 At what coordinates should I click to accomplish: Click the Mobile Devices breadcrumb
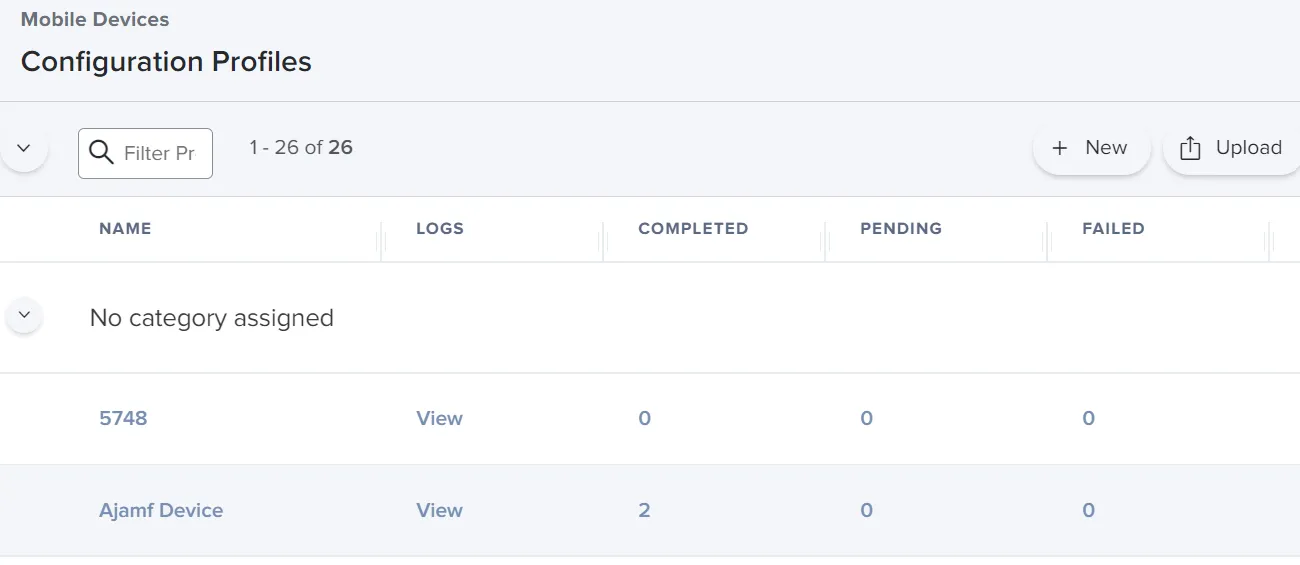click(x=95, y=19)
